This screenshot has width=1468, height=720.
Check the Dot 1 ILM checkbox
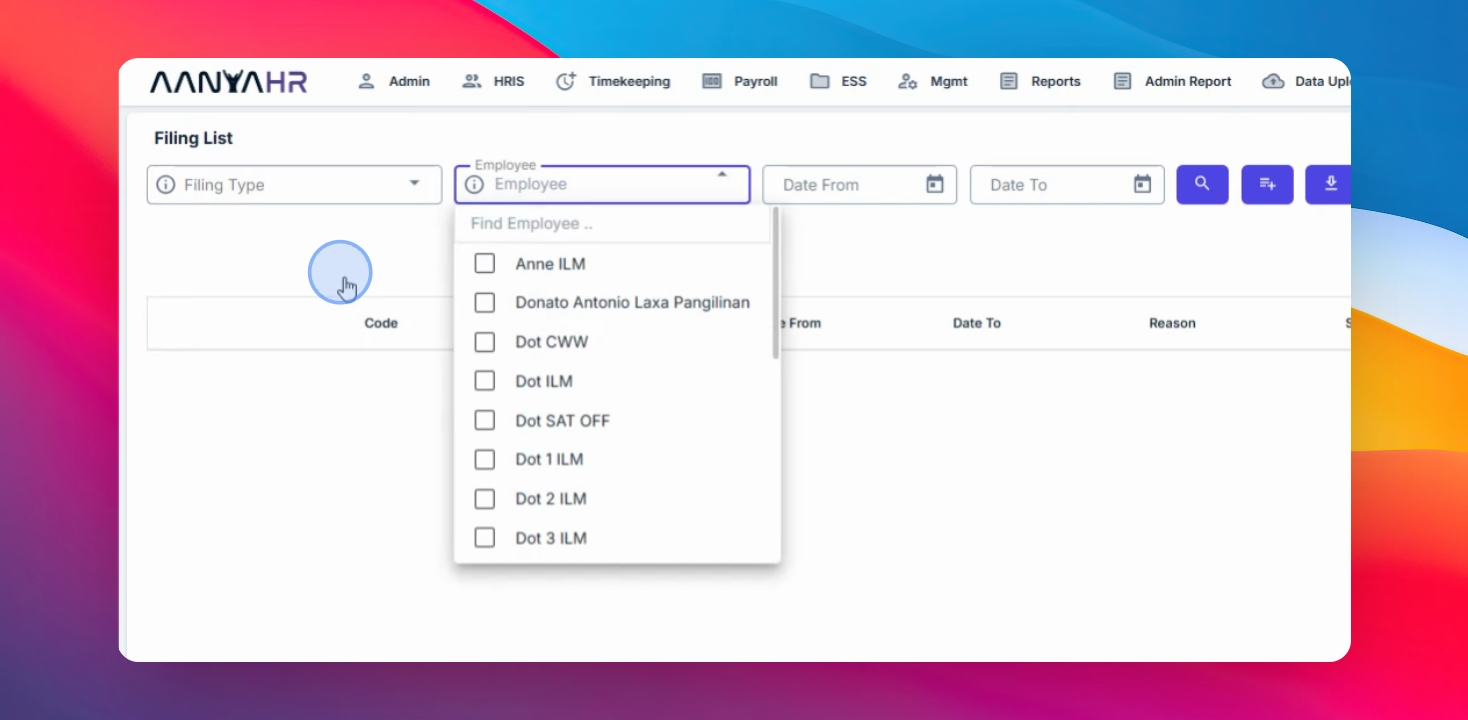(485, 459)
